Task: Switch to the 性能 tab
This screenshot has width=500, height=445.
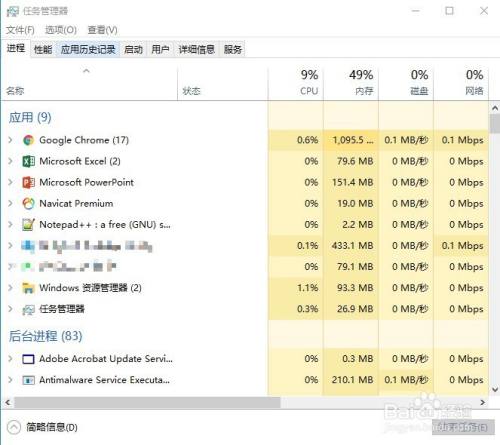Action: click(x=43, y=50)
